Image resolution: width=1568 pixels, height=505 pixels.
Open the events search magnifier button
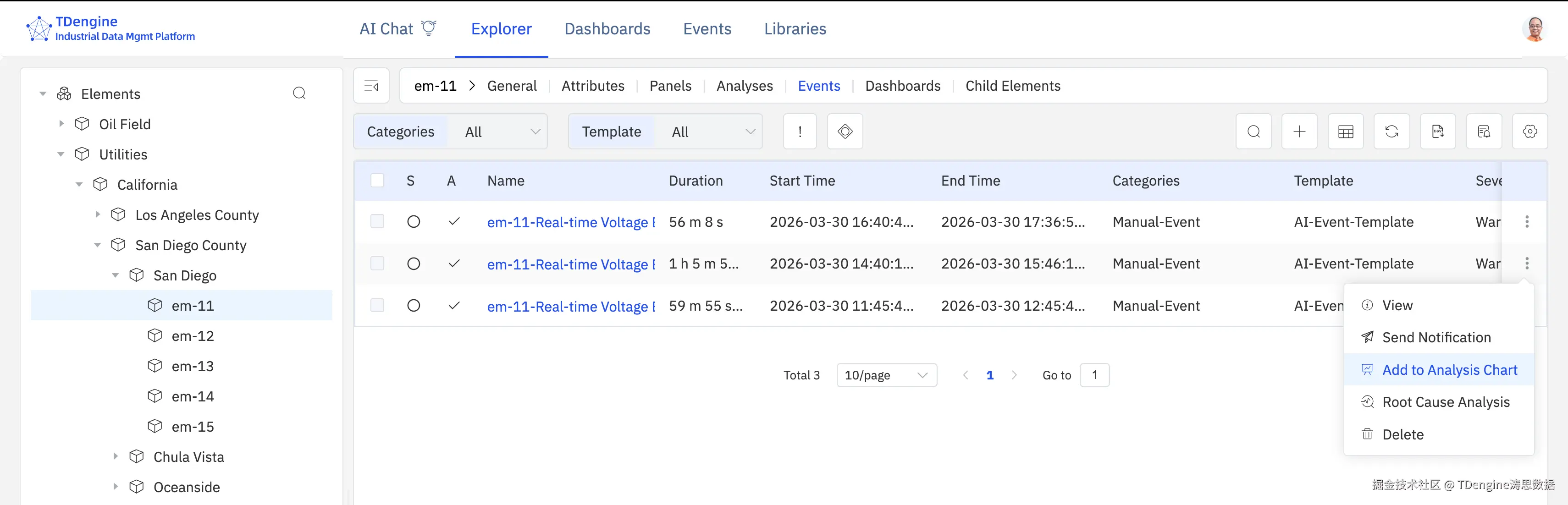1253,132
